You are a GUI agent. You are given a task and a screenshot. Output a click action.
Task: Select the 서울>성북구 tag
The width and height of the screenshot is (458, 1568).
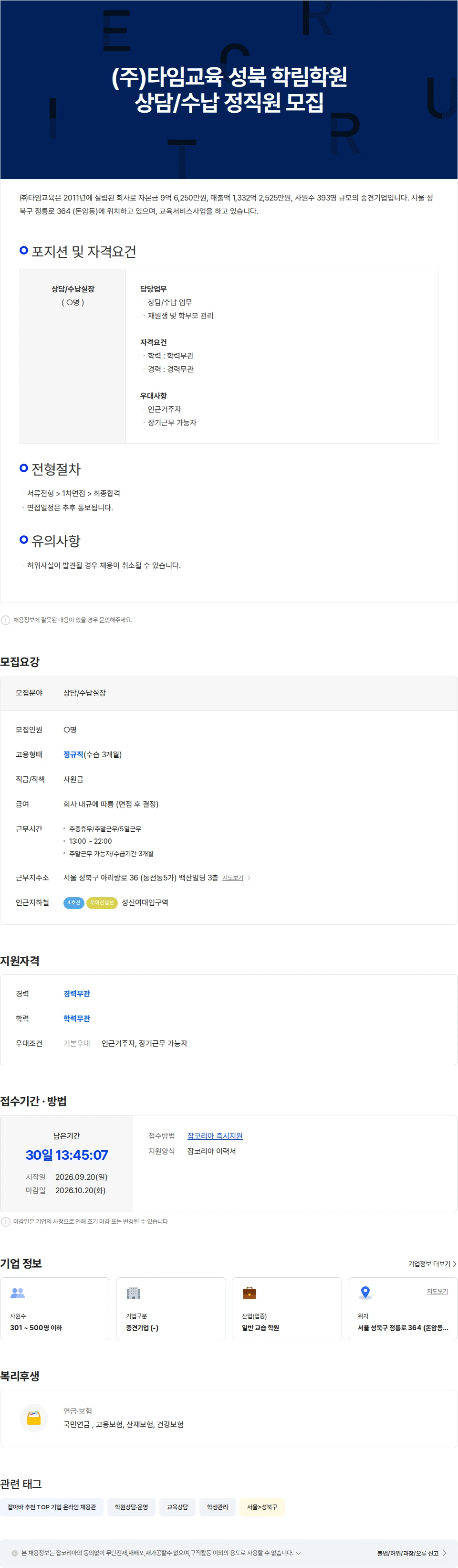(x=262, y=1507)
